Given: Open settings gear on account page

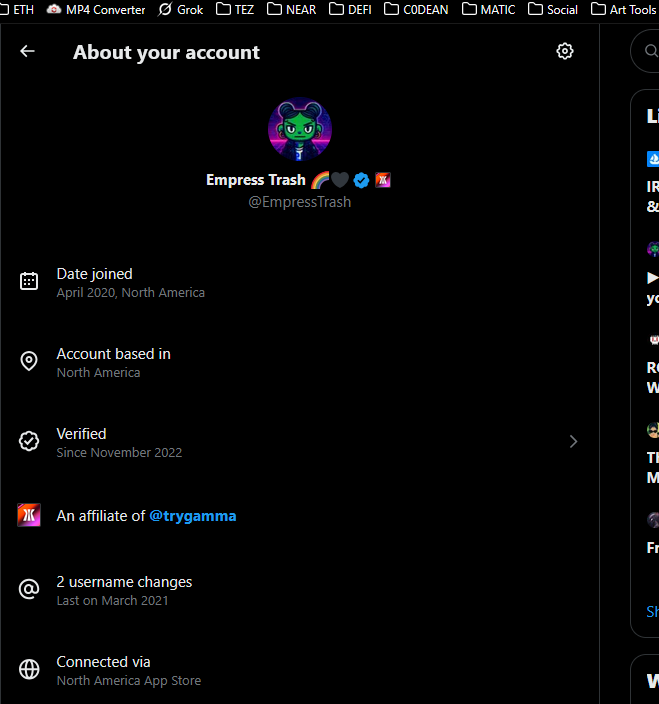Looking at the screenshot, I should click(565, 51).
